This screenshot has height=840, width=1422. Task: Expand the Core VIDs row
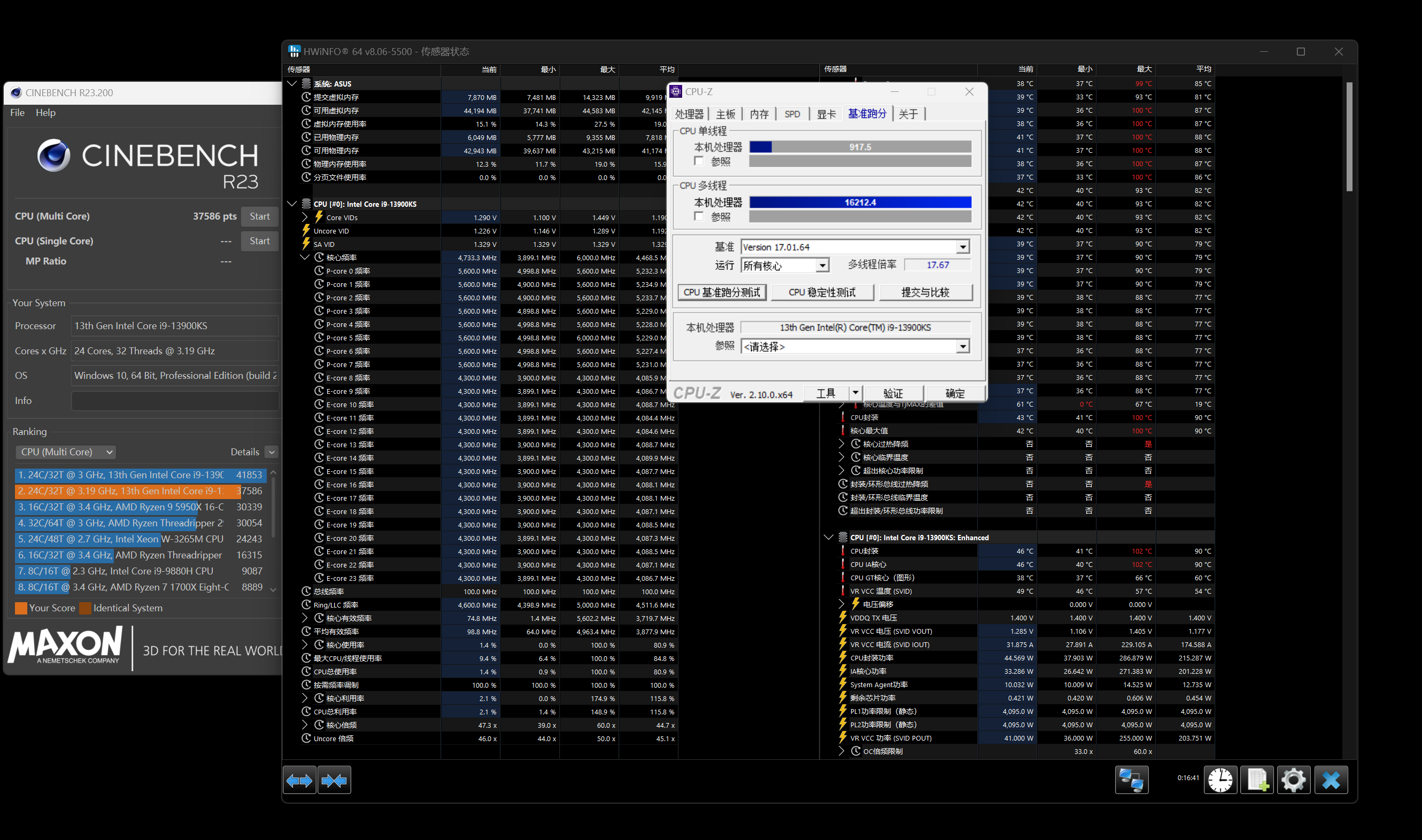[x=305, y=217]
